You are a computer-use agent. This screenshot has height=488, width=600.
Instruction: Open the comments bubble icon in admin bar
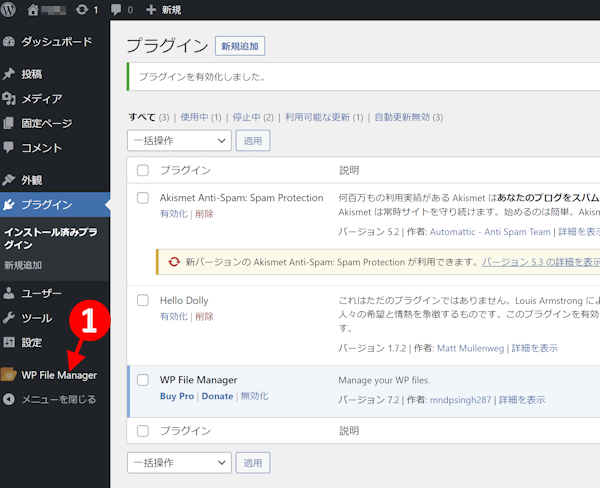(116, 10)
